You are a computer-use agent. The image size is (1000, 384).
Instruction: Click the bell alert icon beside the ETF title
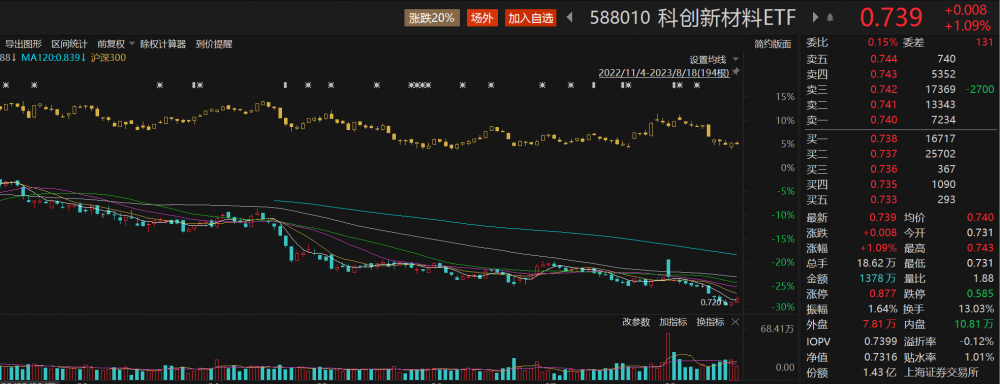[830, 18]
